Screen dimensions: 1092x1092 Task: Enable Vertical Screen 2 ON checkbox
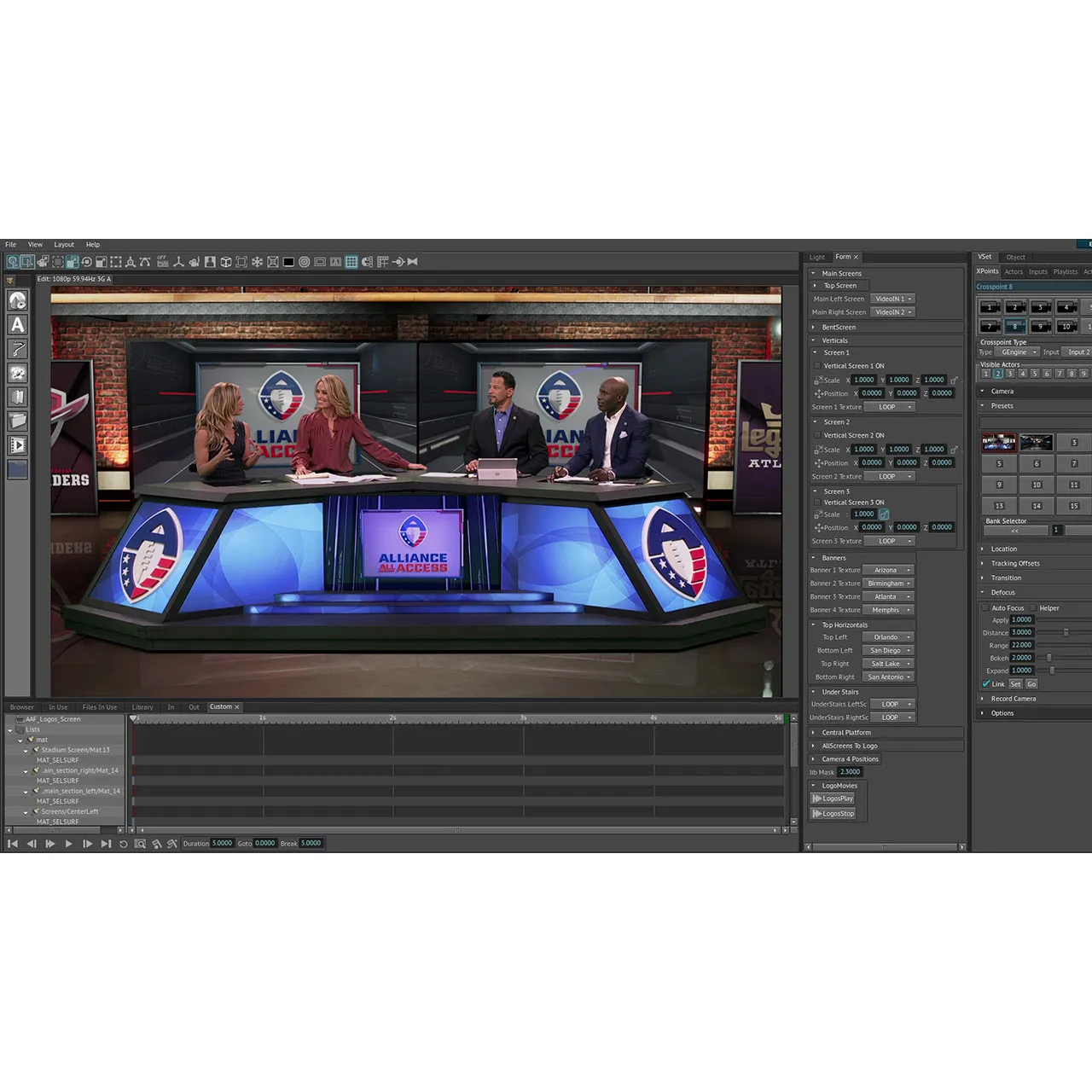click(x=817, y=435)
